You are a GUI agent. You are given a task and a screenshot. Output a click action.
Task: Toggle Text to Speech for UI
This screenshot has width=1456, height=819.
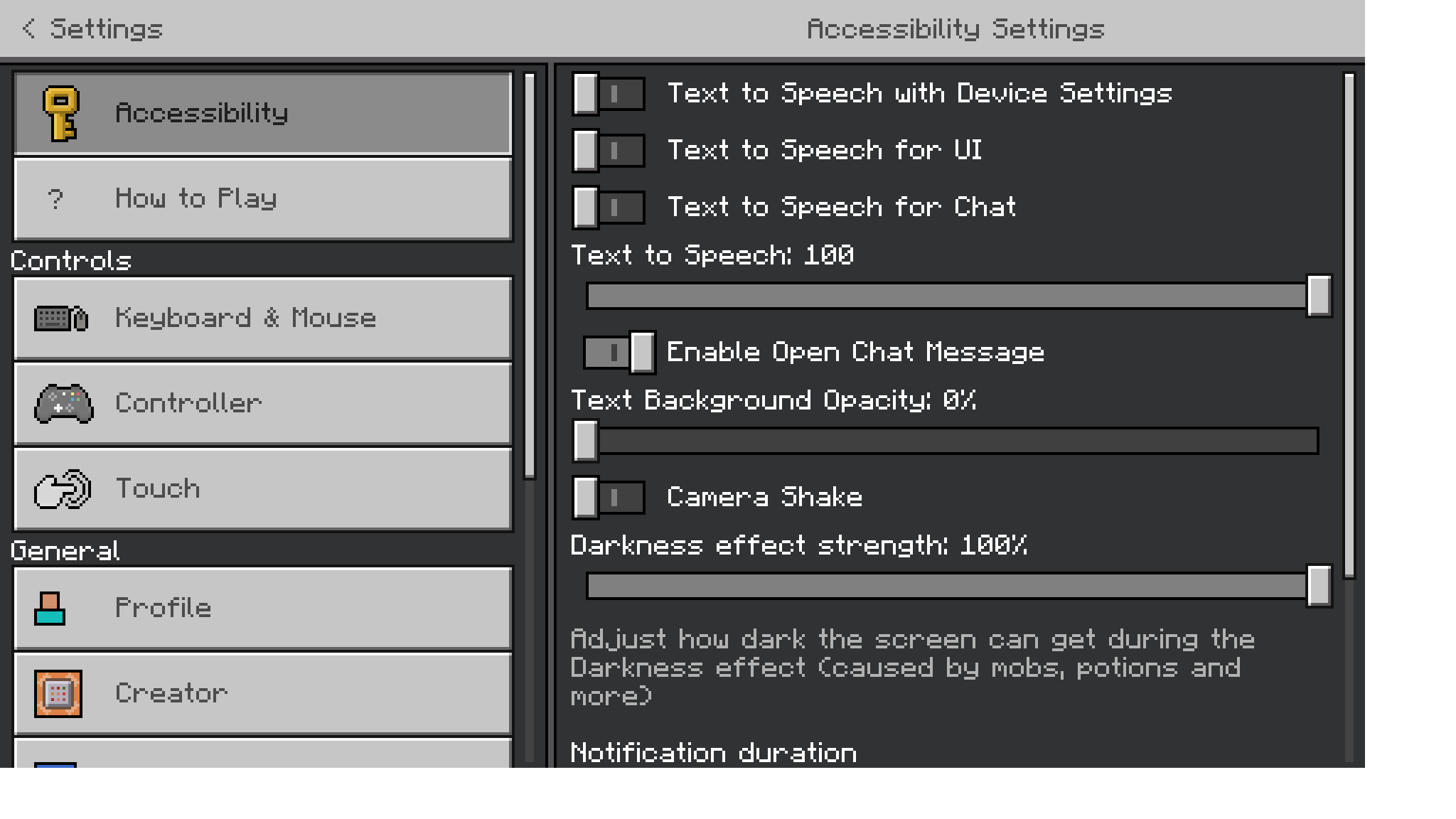coord(609,151)
